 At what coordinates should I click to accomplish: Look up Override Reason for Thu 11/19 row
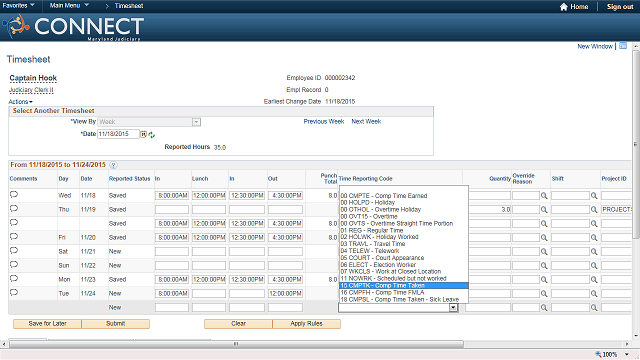pyautogui.click(x=544, y=210)
